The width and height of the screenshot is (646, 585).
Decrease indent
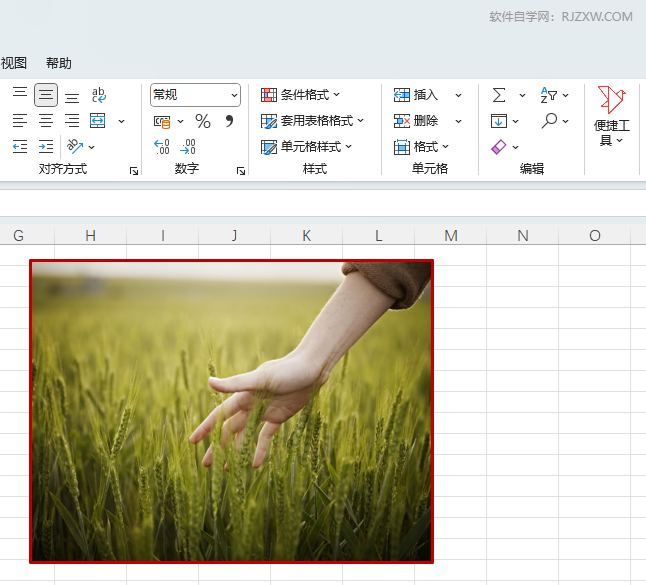point(20,147)
